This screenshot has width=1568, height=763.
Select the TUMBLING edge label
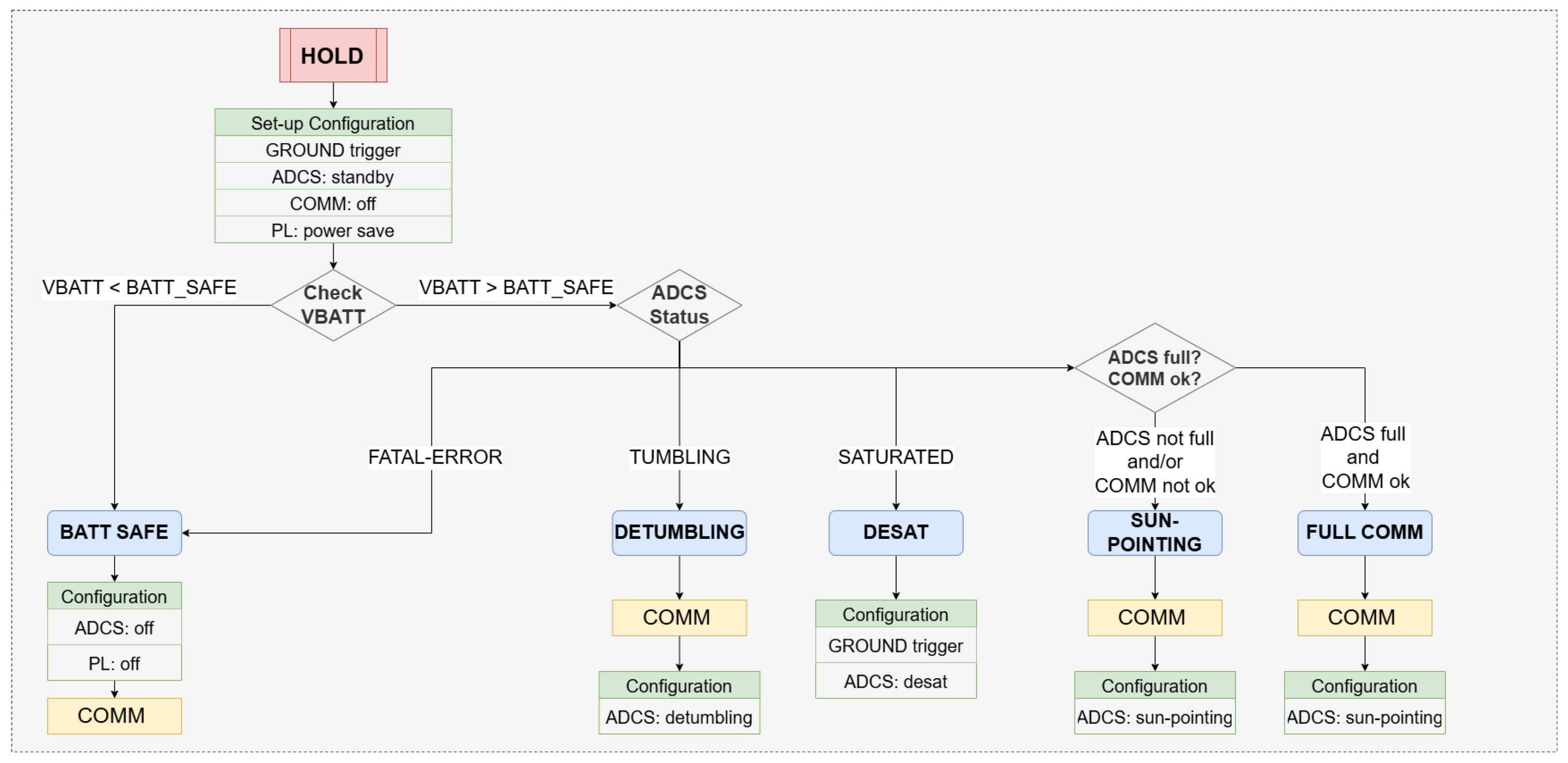679,457
